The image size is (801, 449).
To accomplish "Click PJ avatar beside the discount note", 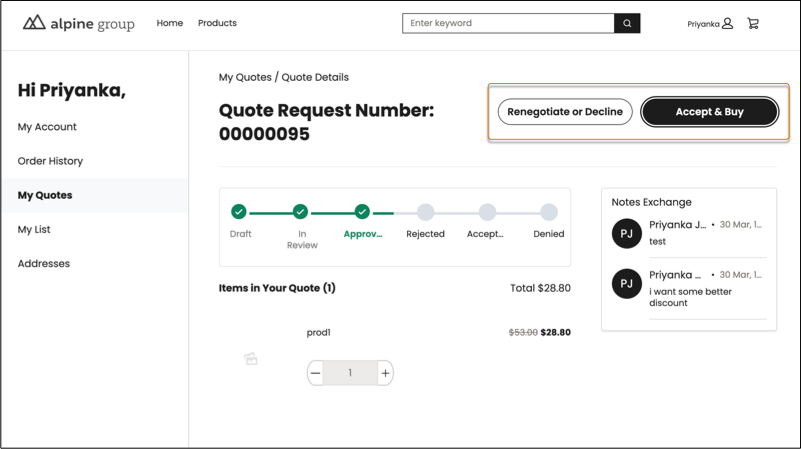I will pos(627,283).
